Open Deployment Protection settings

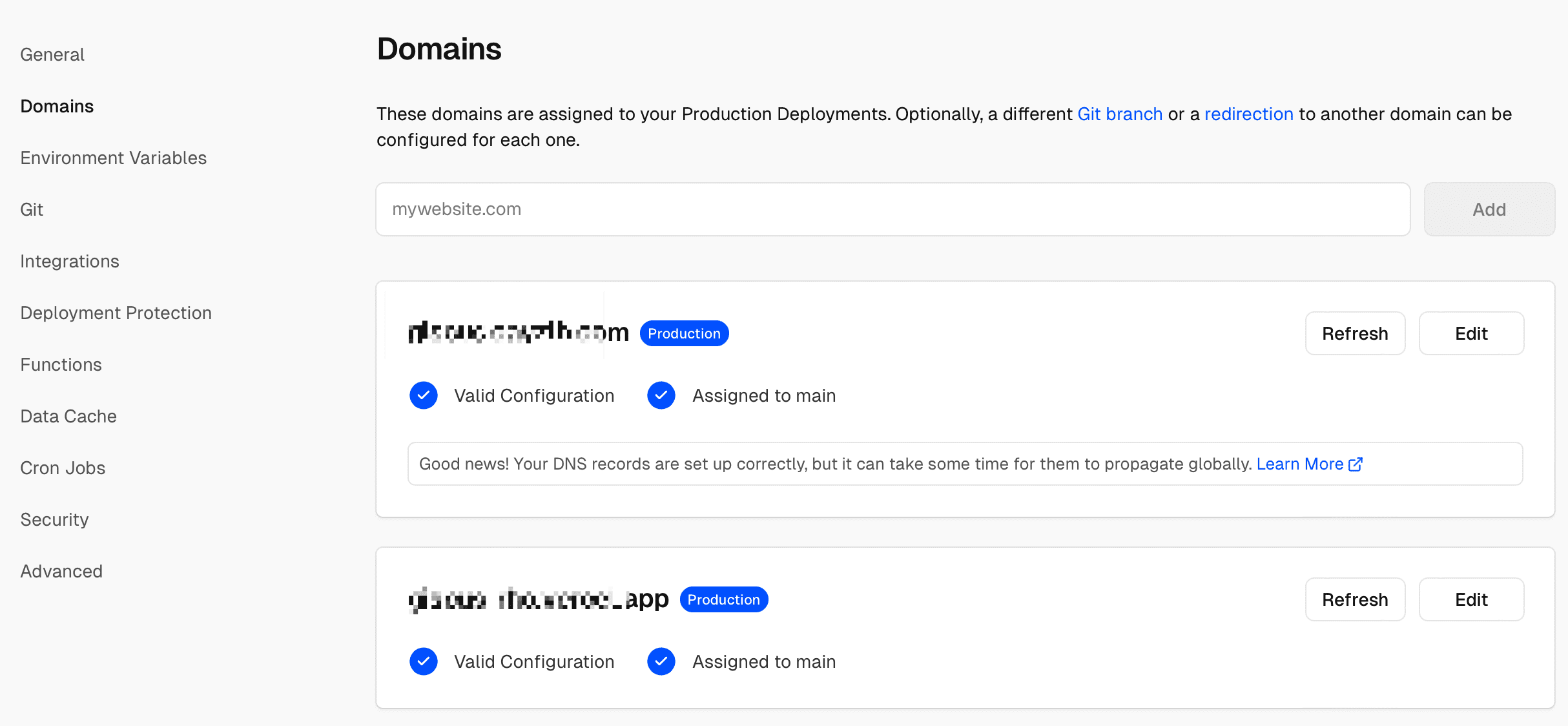click(x=116, y=313)
